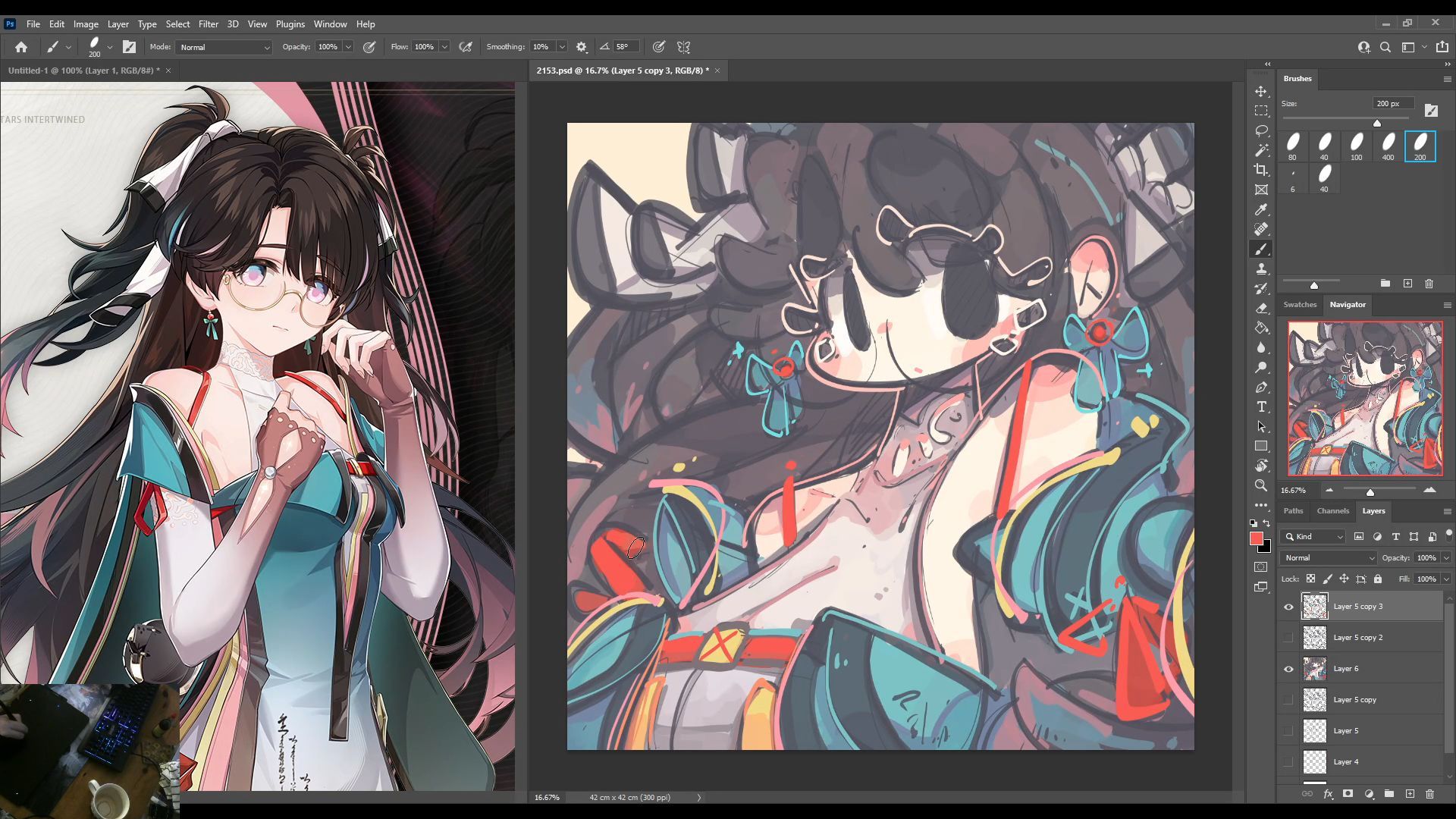
Task: Select the Zoom tool
Action: coord(1261,485)
